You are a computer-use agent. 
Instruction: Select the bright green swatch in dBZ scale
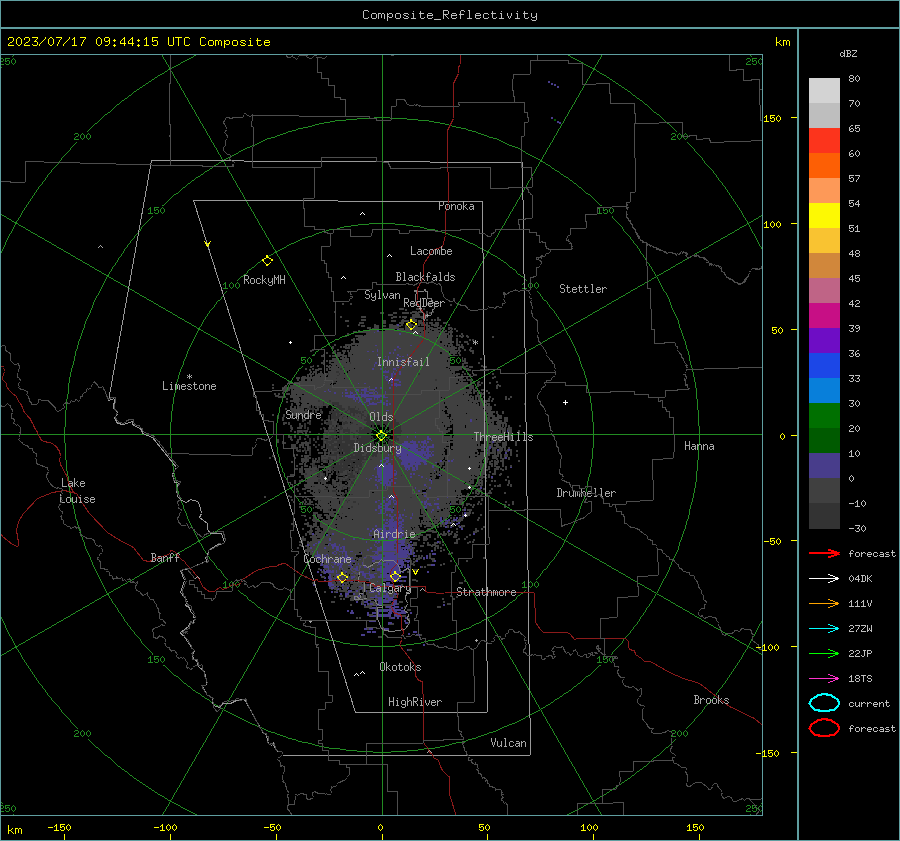824,415
